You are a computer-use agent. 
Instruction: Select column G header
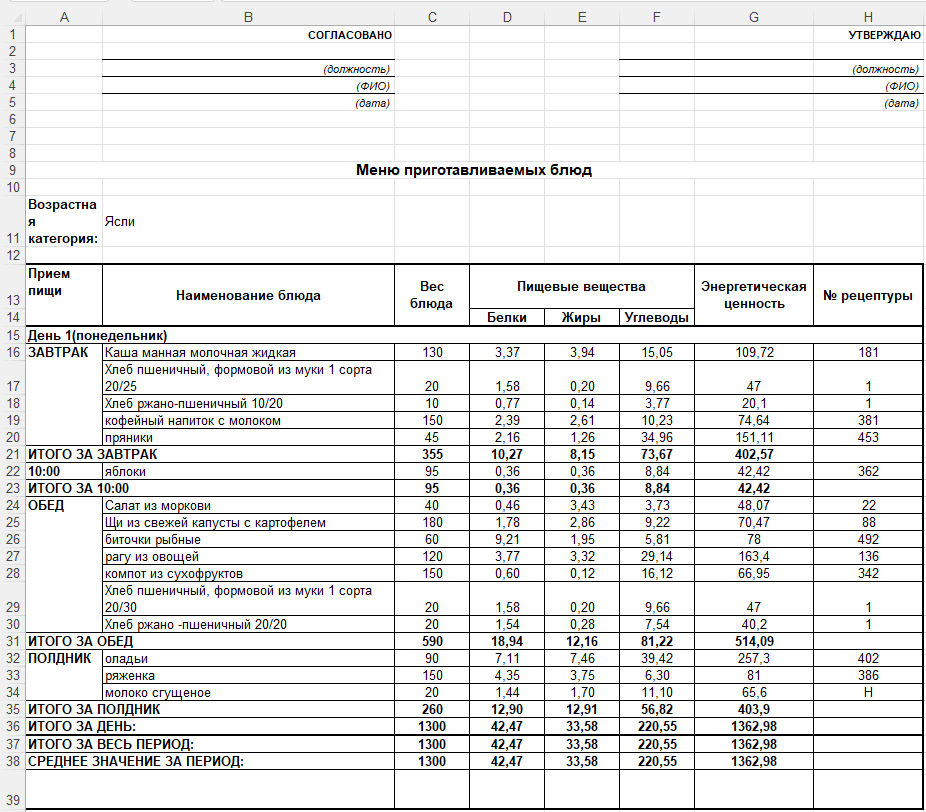tap(754, 17)
